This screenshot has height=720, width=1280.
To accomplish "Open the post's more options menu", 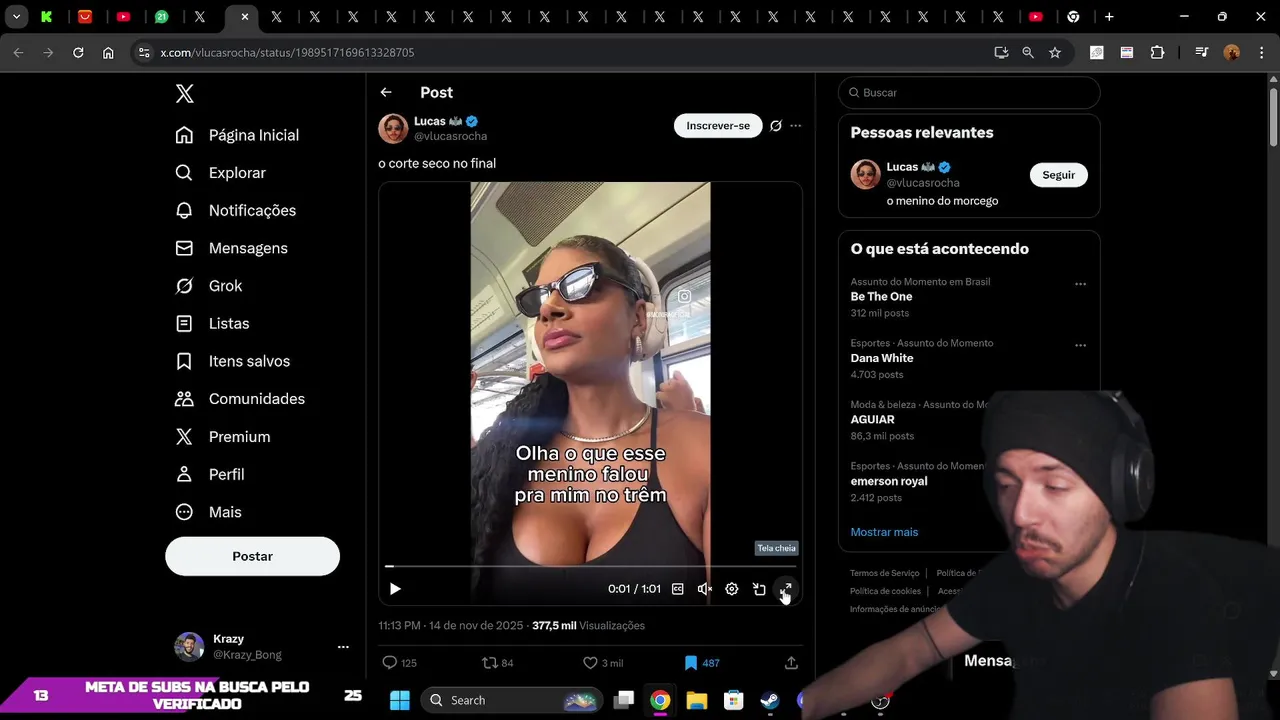I will coord(796,126).
